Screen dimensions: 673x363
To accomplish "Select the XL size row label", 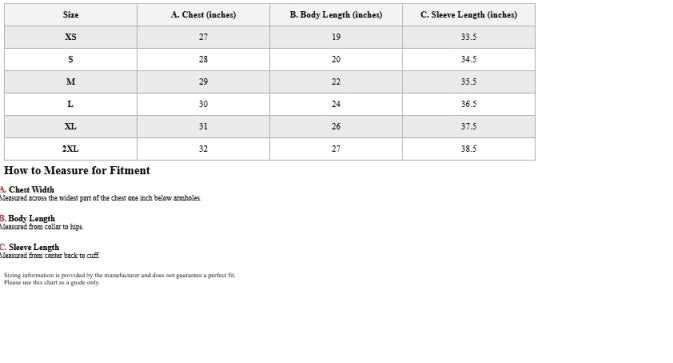I will (x=71, y=127).
